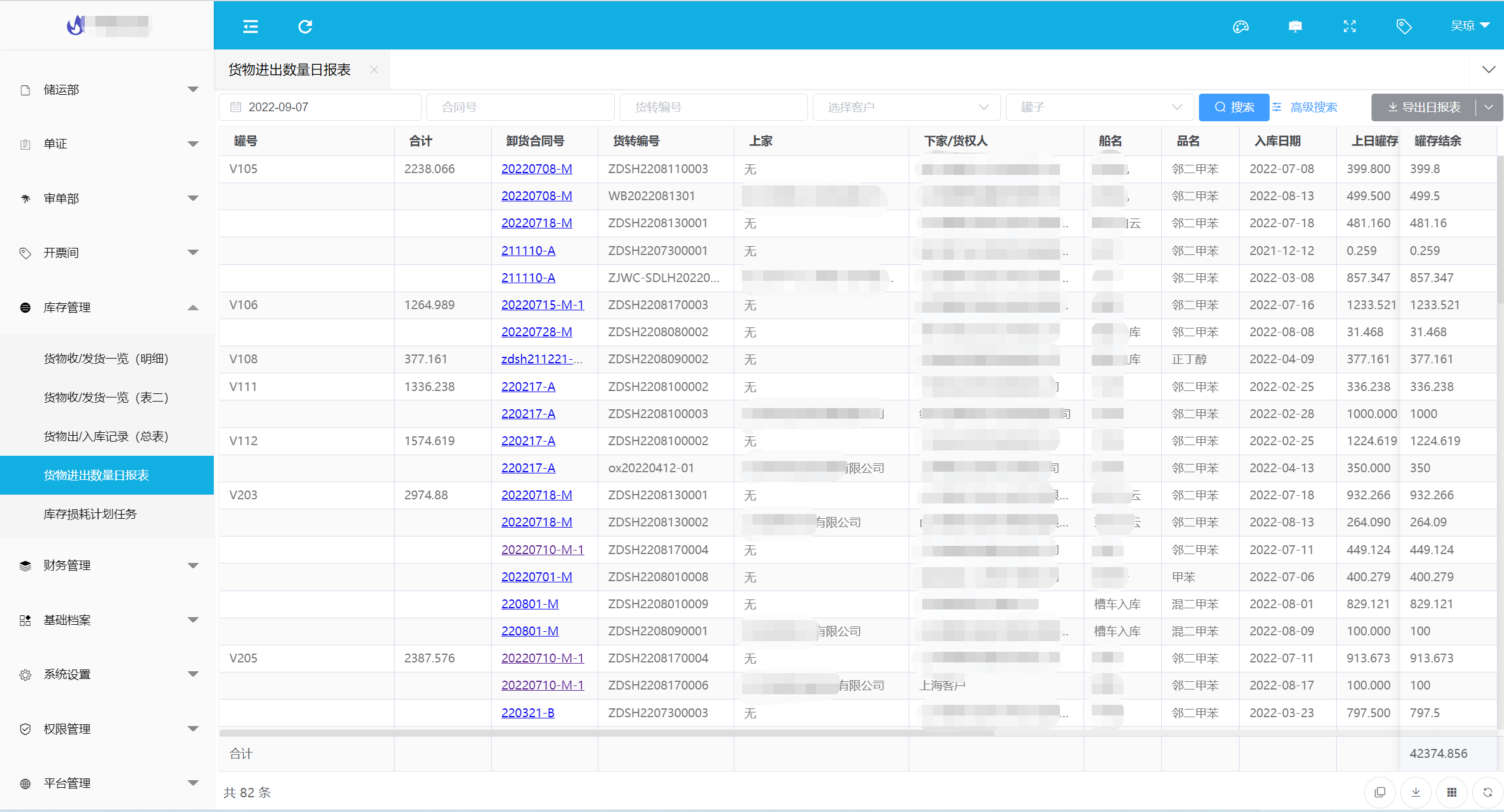This screenshot has width=1504, height=812.
Task: Open the theme palette icon
Action: point(1240,26)
